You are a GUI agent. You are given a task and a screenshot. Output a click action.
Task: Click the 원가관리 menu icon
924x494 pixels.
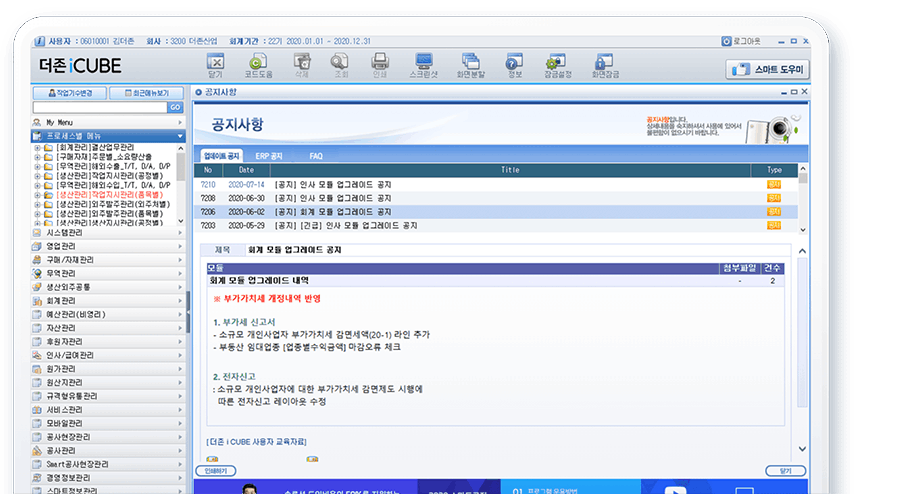click(37, 369)
